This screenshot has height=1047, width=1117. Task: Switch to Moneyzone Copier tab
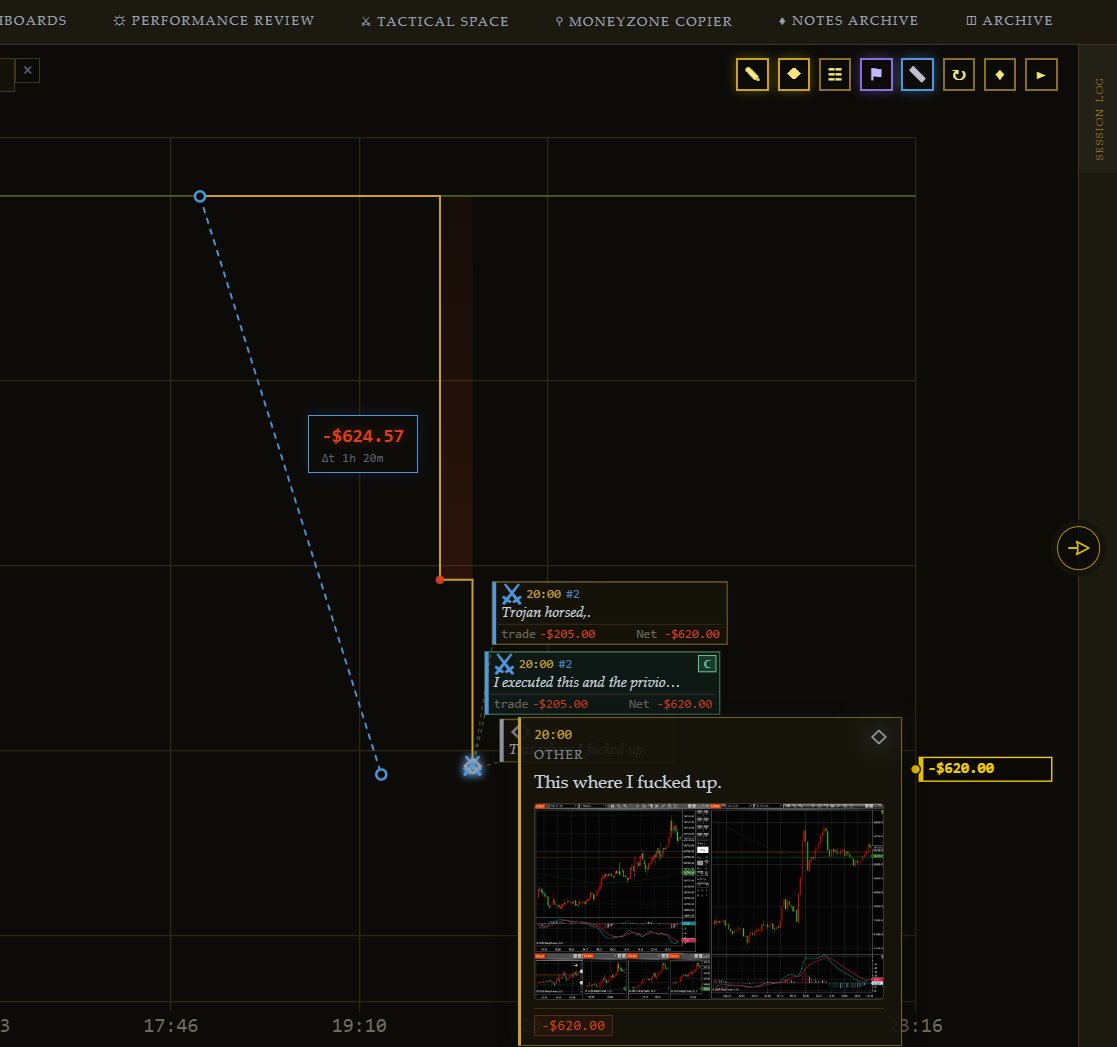pos(643,21)
